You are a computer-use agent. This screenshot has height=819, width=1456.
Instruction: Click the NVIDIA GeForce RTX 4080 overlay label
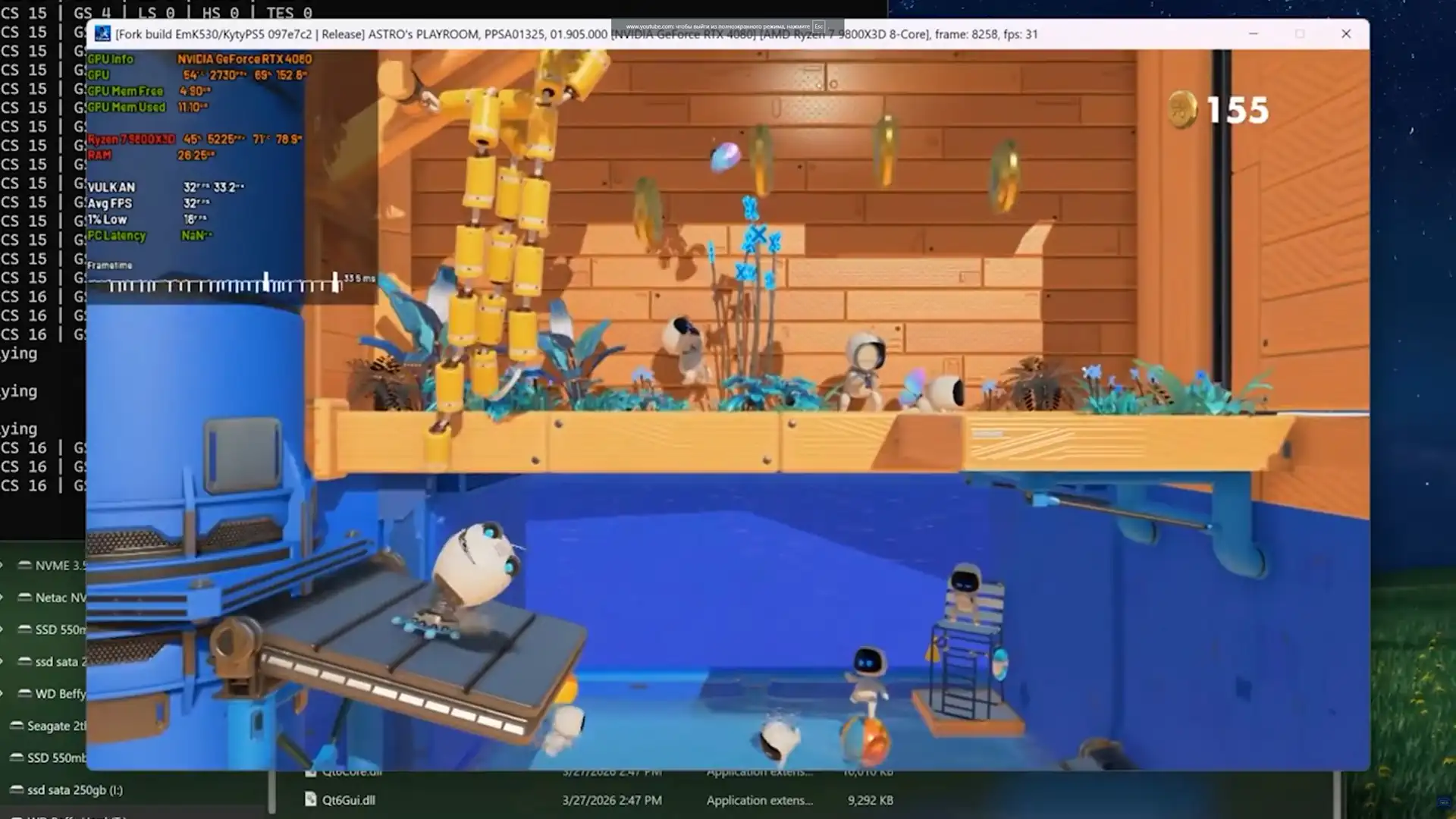click(244, 59)
